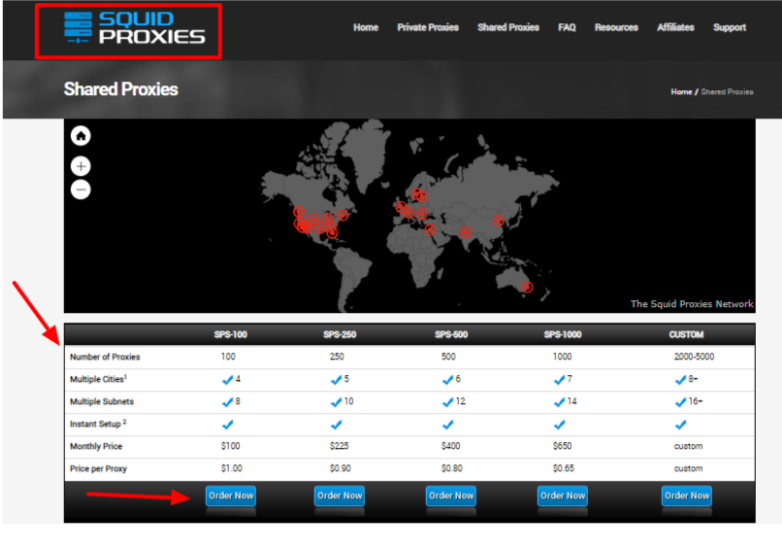This screenshot has height=535, width=782.
Task: Click the India proxy location marker
Action: tap(465, 232)
